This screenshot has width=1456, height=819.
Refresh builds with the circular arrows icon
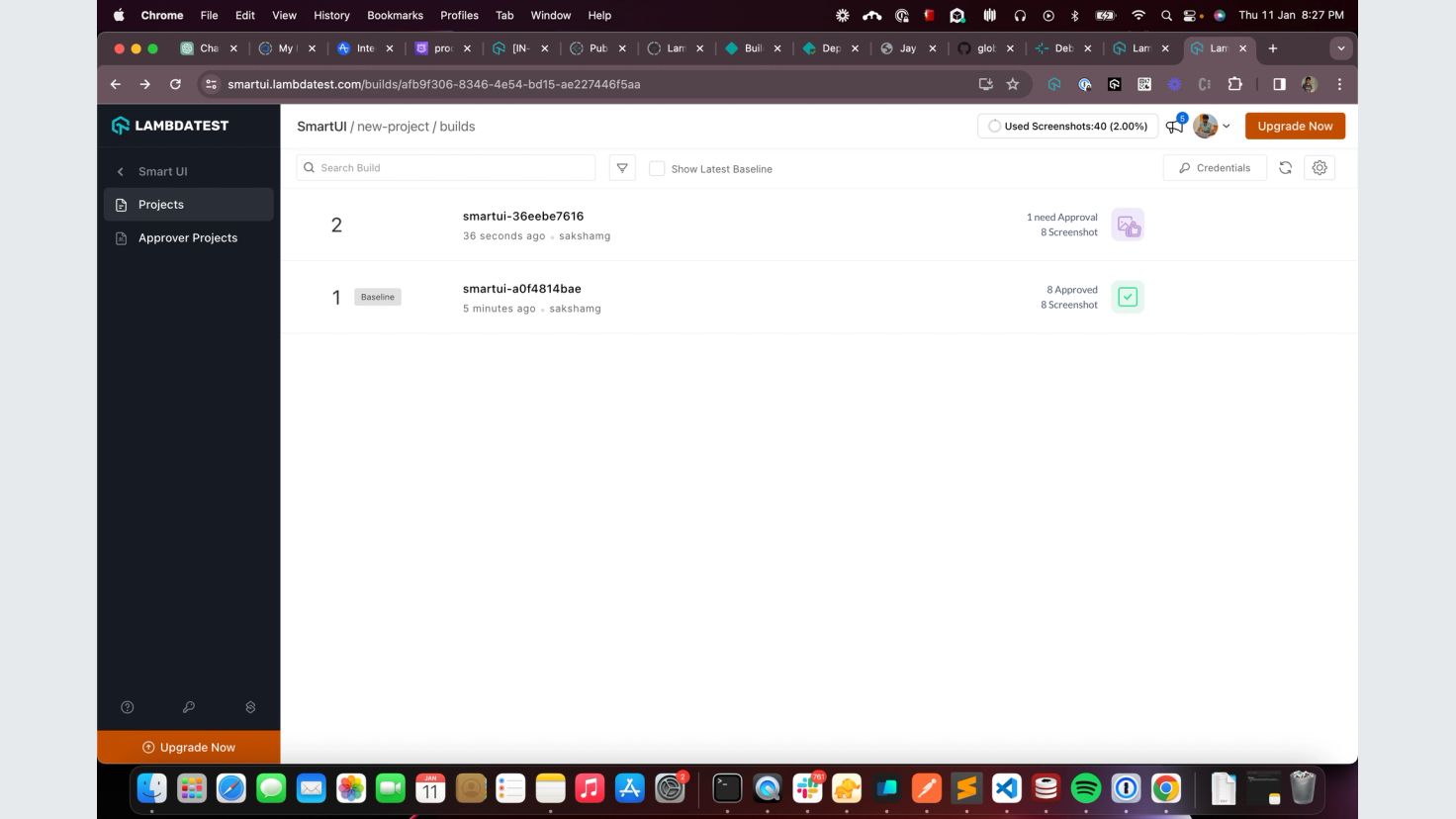1285,168
